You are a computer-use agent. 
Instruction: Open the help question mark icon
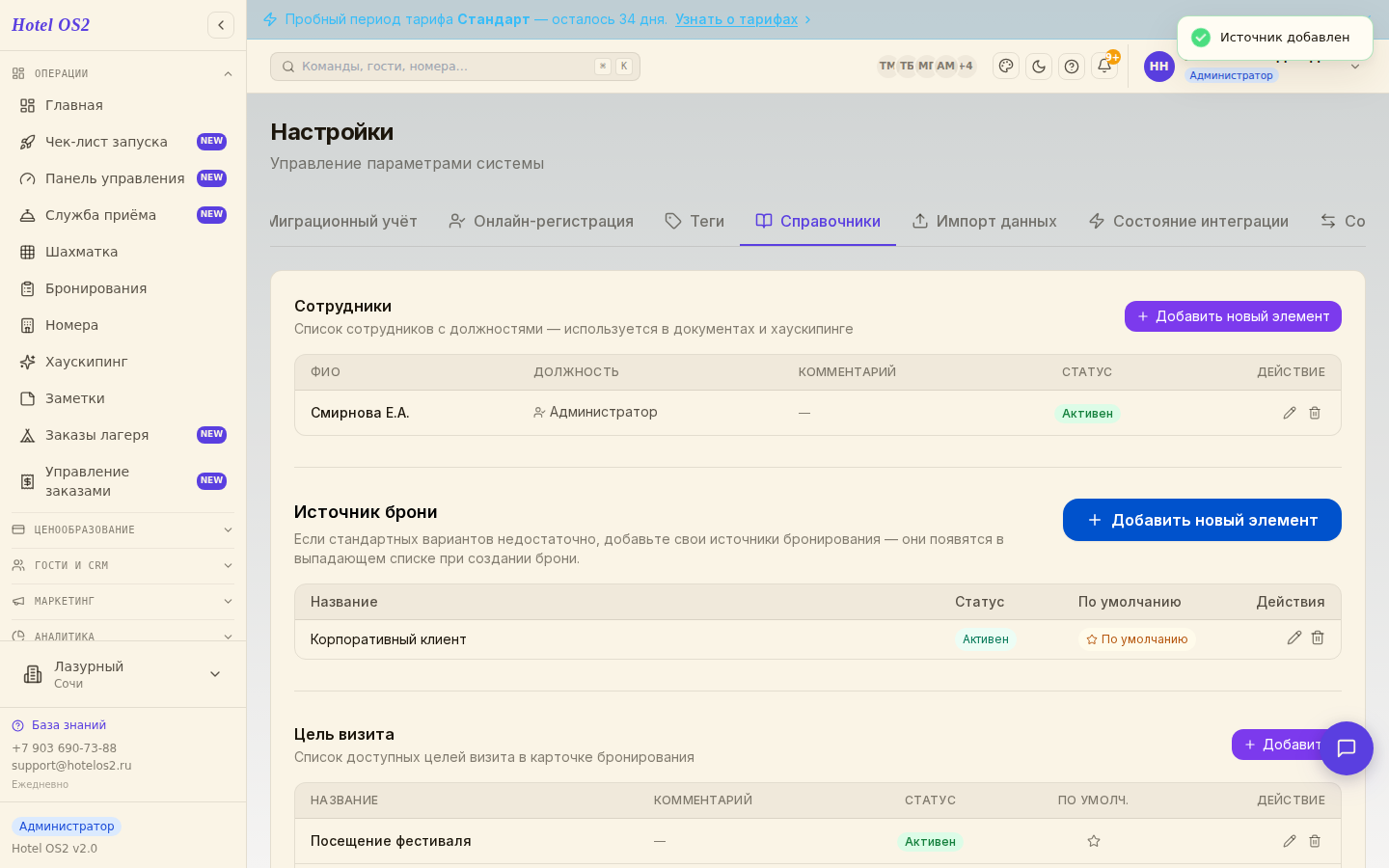[1072, 67]
